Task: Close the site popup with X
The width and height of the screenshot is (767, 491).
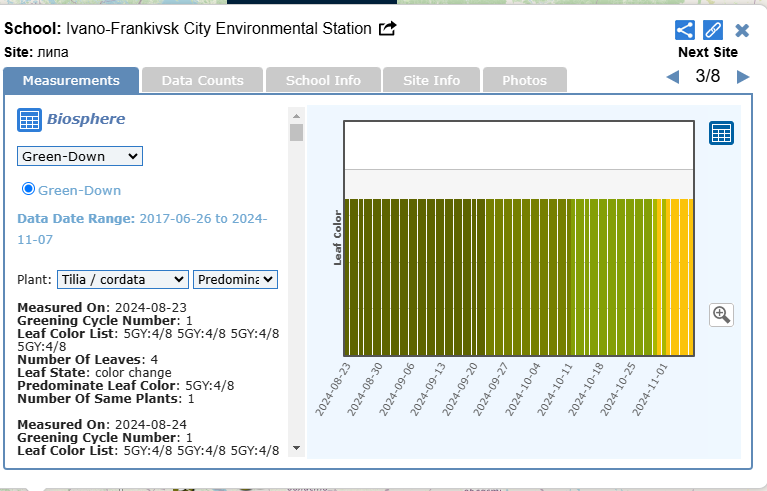Action: pyautogui.click(x=742, y=30)
